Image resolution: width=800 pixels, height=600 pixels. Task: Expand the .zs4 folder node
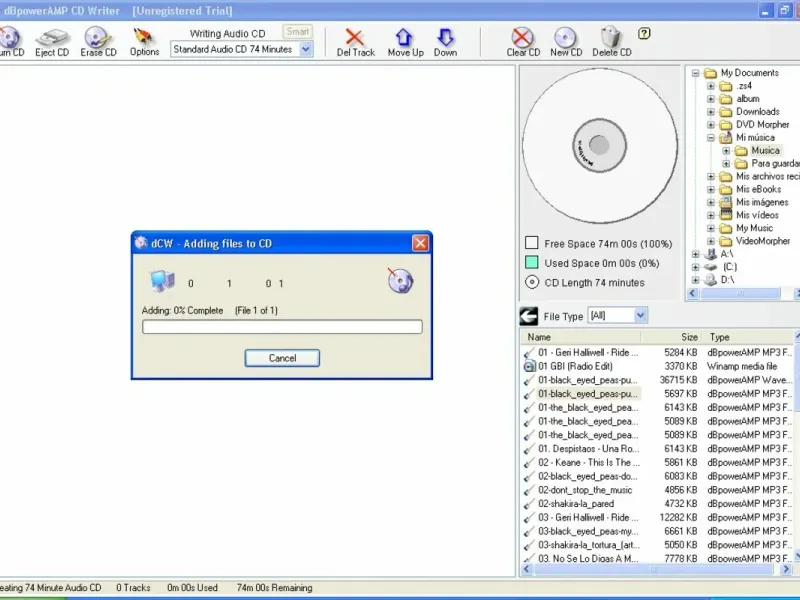(x=711, y=86)
